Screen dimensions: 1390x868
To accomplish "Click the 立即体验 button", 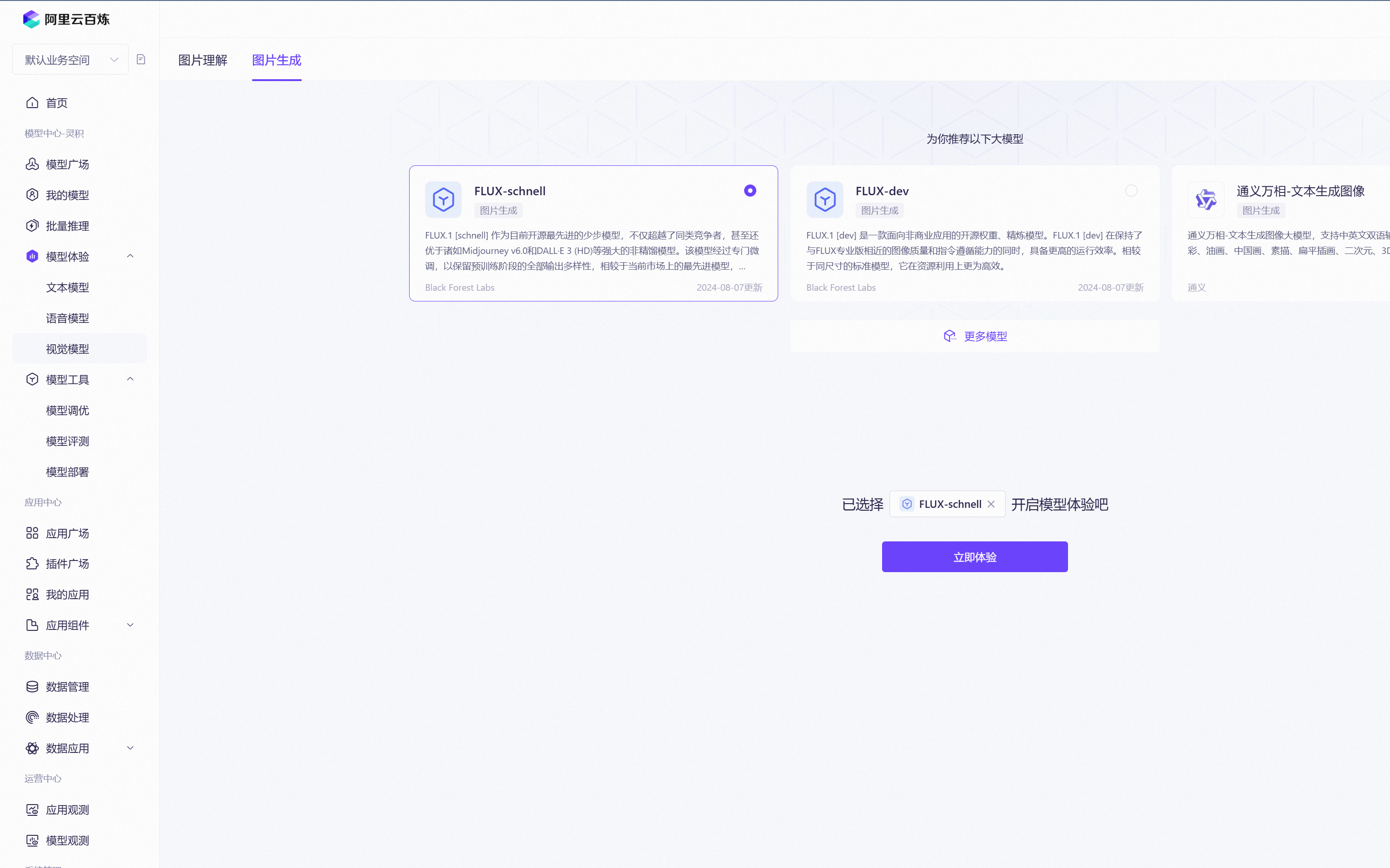I will tap(974, 557).
